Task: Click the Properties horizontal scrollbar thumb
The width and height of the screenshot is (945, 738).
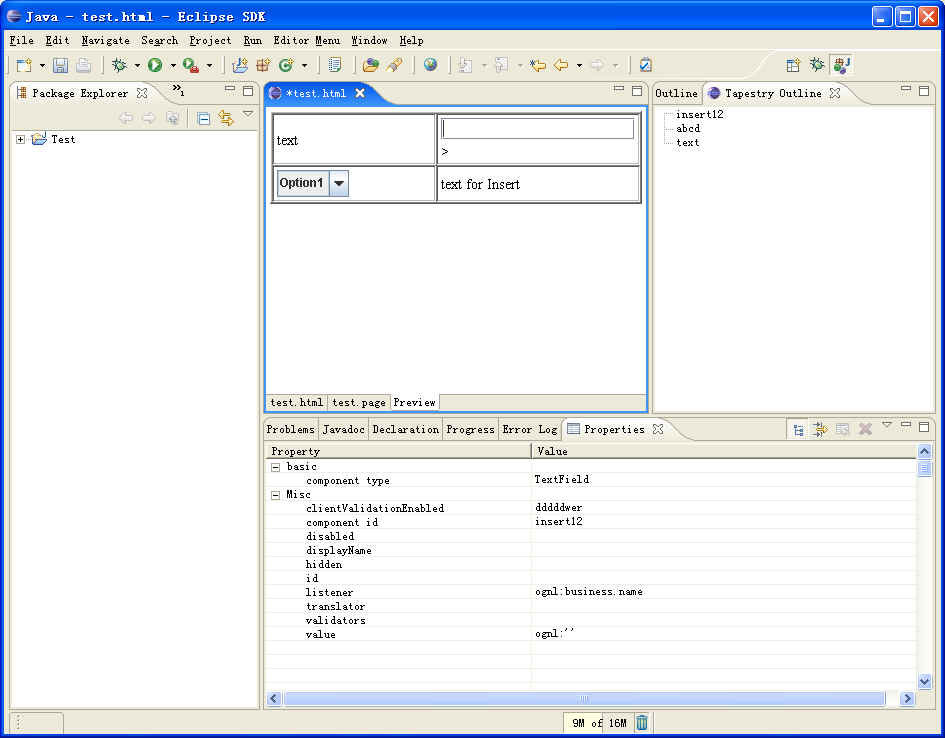Action: [584, 699]
